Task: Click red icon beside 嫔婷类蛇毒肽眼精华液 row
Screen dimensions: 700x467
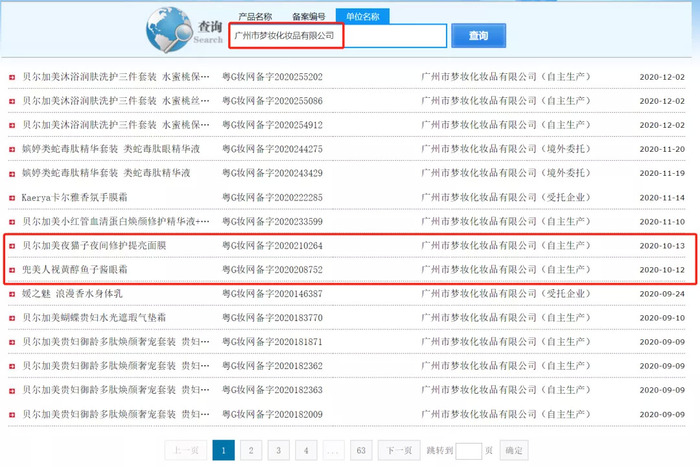Action: (x=12, y=150)
